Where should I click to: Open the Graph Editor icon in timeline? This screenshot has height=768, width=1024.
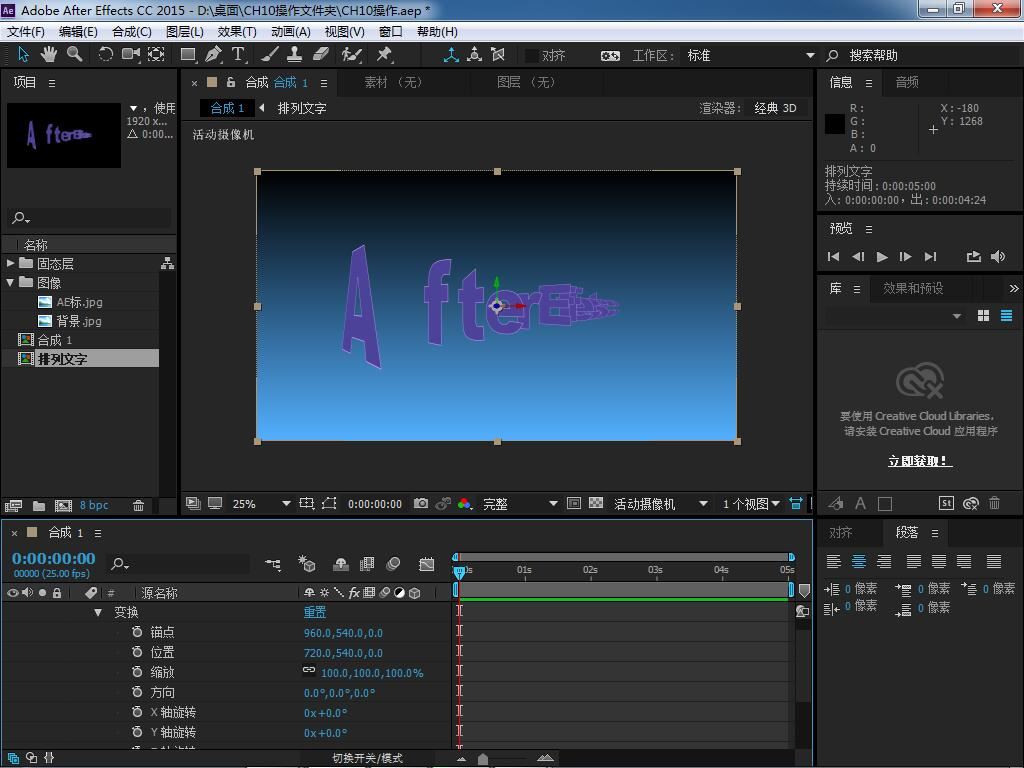[x=426, y=564]
